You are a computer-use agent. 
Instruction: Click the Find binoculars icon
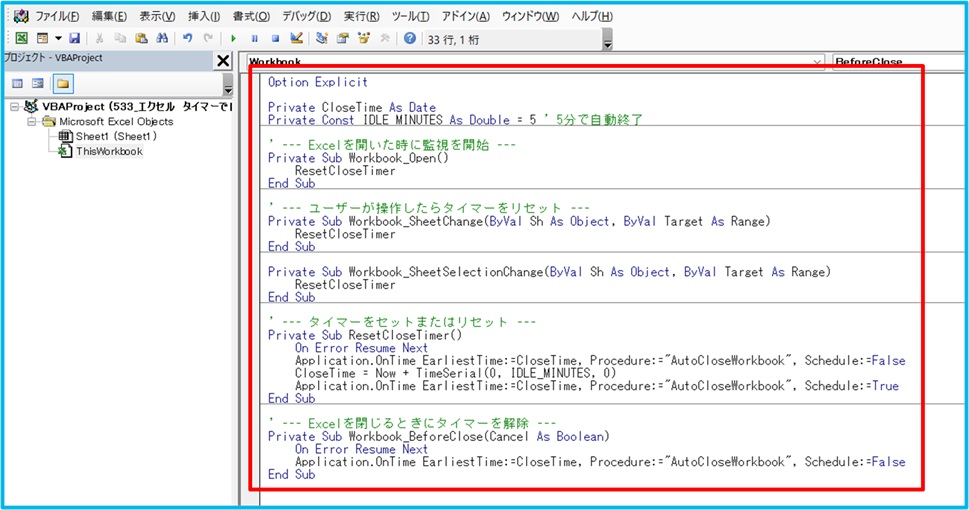tap(159, 38)
